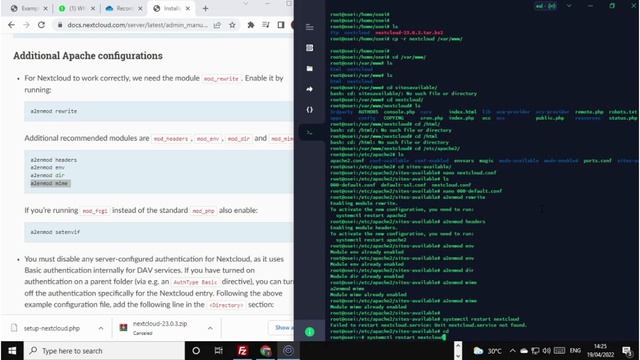Viewport: 640px width, 360px height.
Task: Close the first 'Examp' browser tab
Action: coord(45,8)
